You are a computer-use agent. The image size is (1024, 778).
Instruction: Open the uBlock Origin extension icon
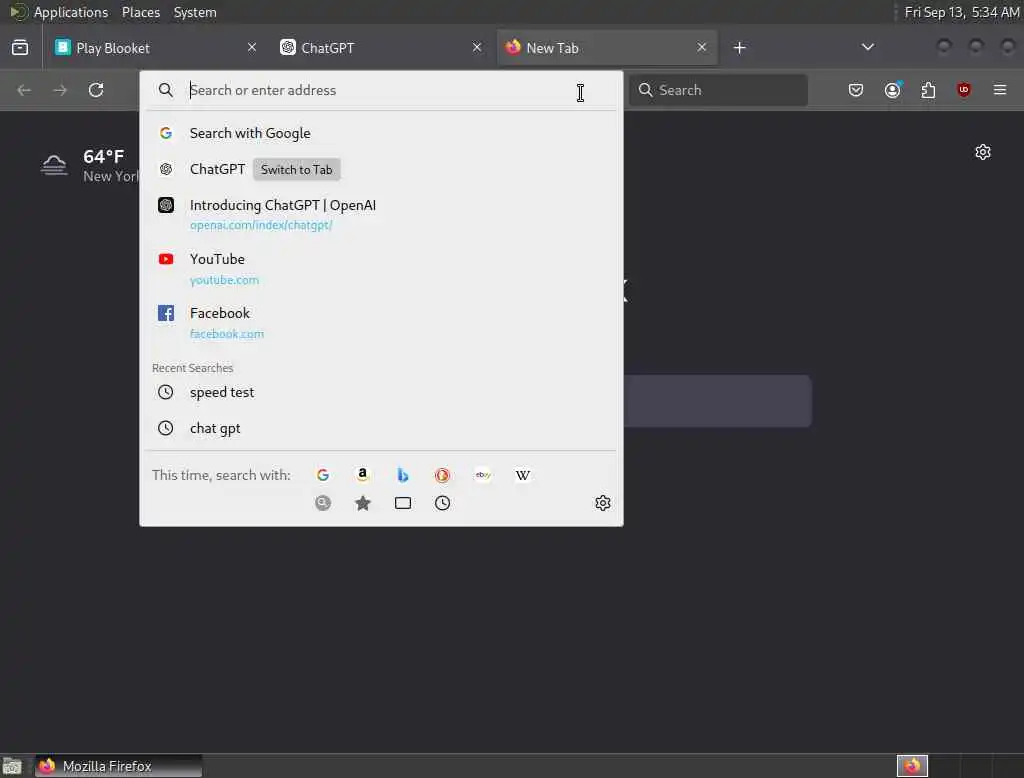point(964,90)
